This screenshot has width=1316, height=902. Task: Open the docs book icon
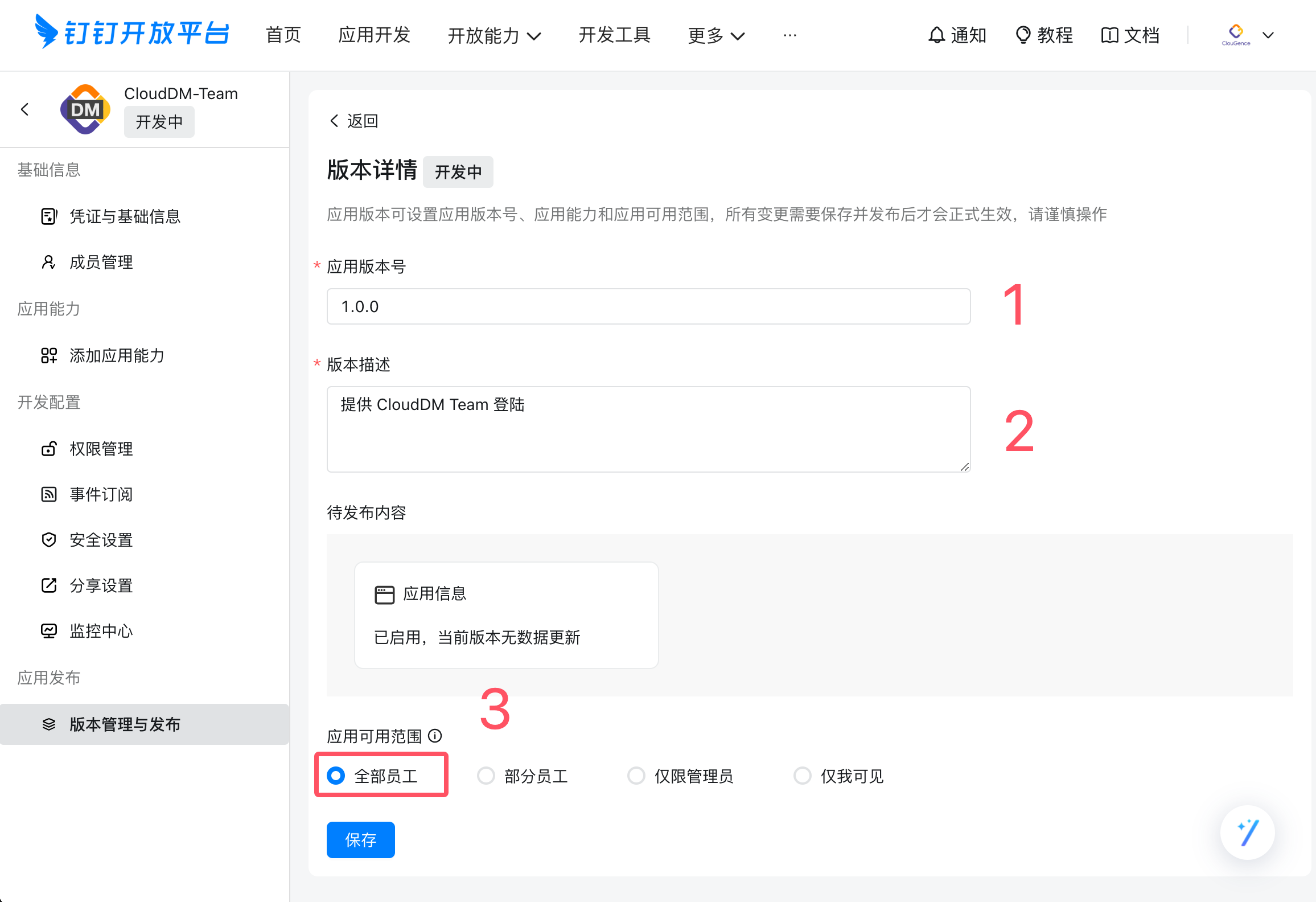1109,35
